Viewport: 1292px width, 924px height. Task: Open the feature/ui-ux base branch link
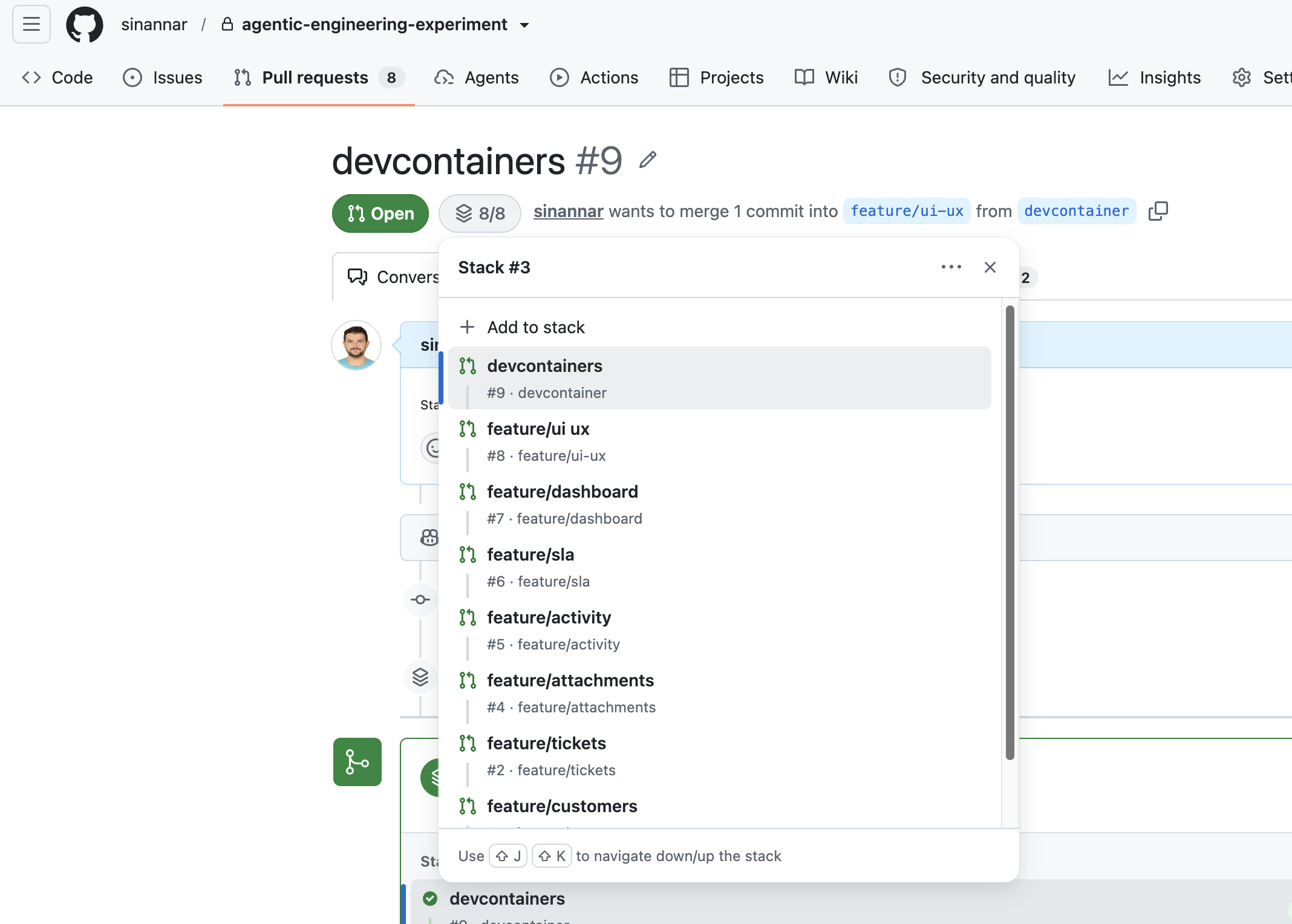[x=907, y=211]
